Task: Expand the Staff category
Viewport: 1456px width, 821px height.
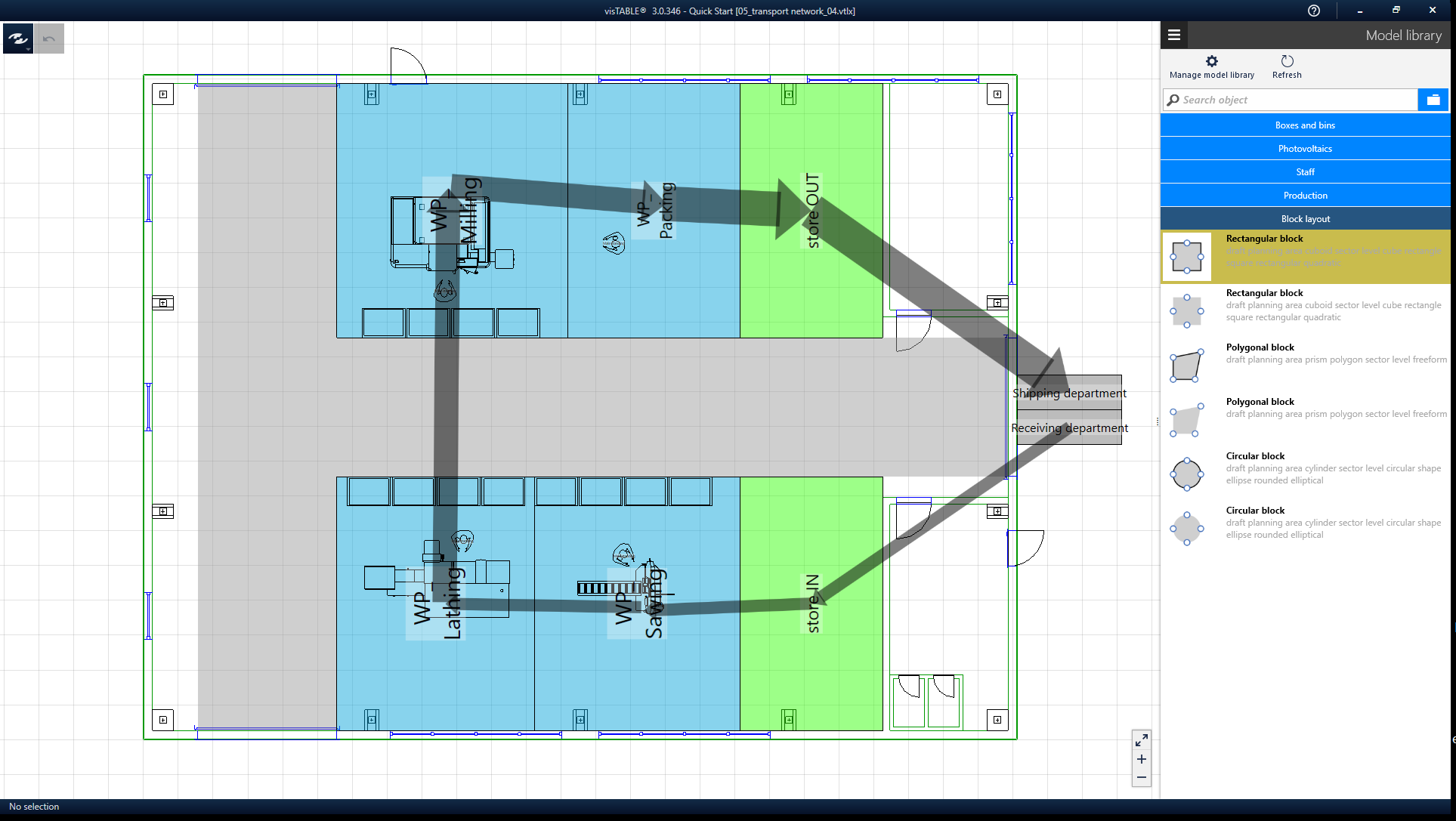Action: point(1305,172)
